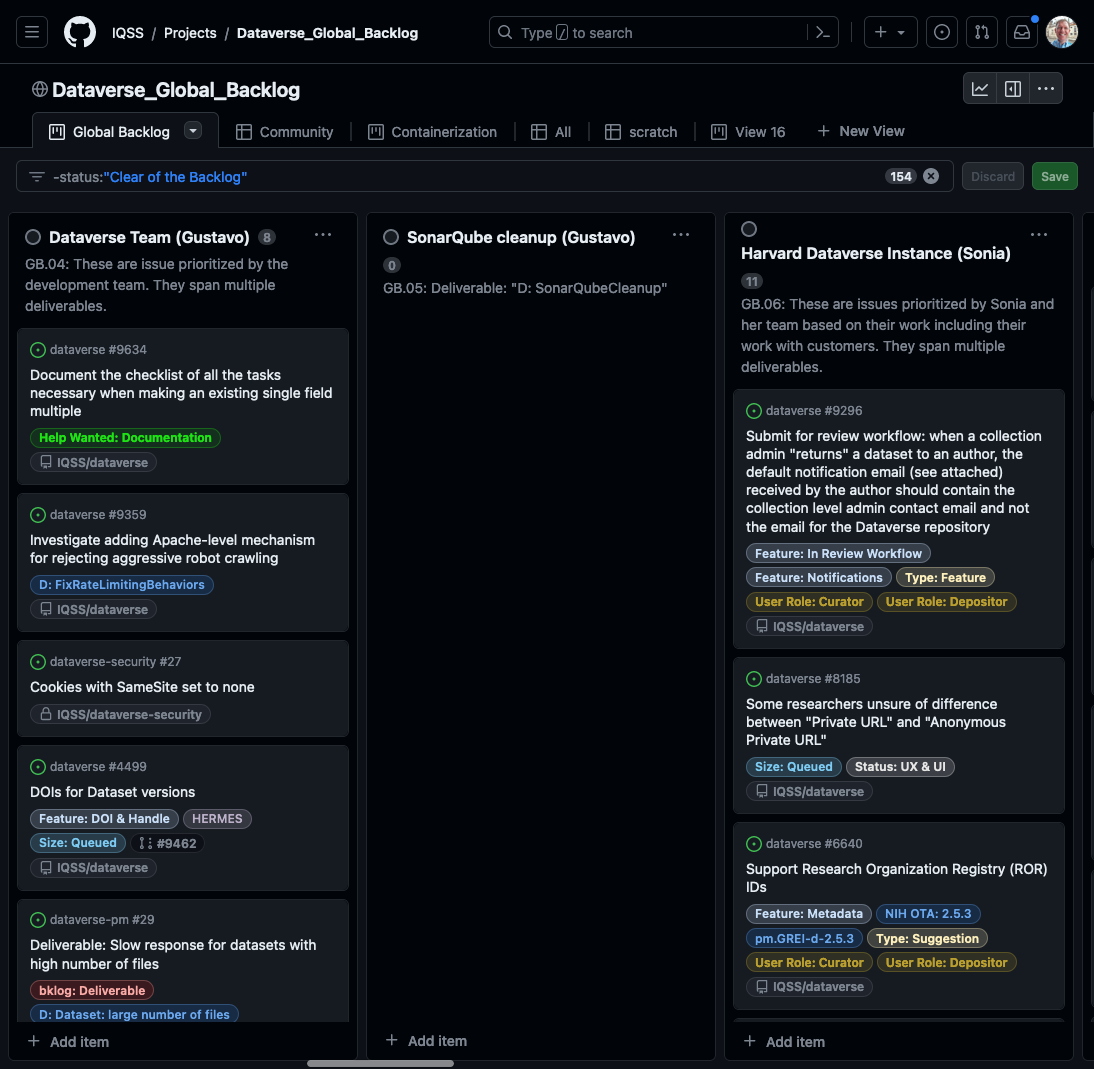Open the "DOIs for Dataset versions" issue

click(112, 792)
